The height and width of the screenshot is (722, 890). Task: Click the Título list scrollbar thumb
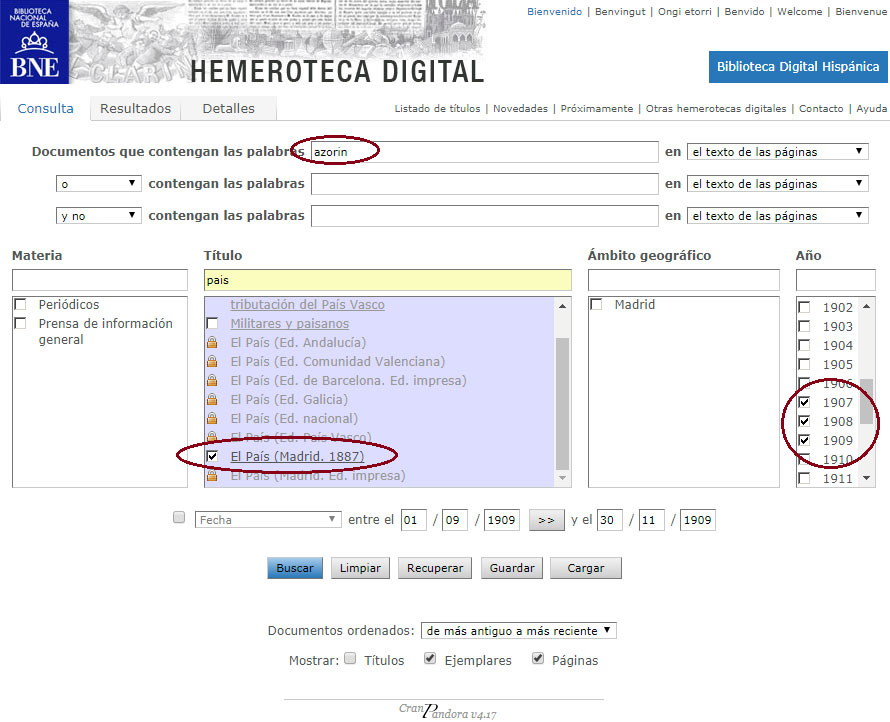point(562,403)
